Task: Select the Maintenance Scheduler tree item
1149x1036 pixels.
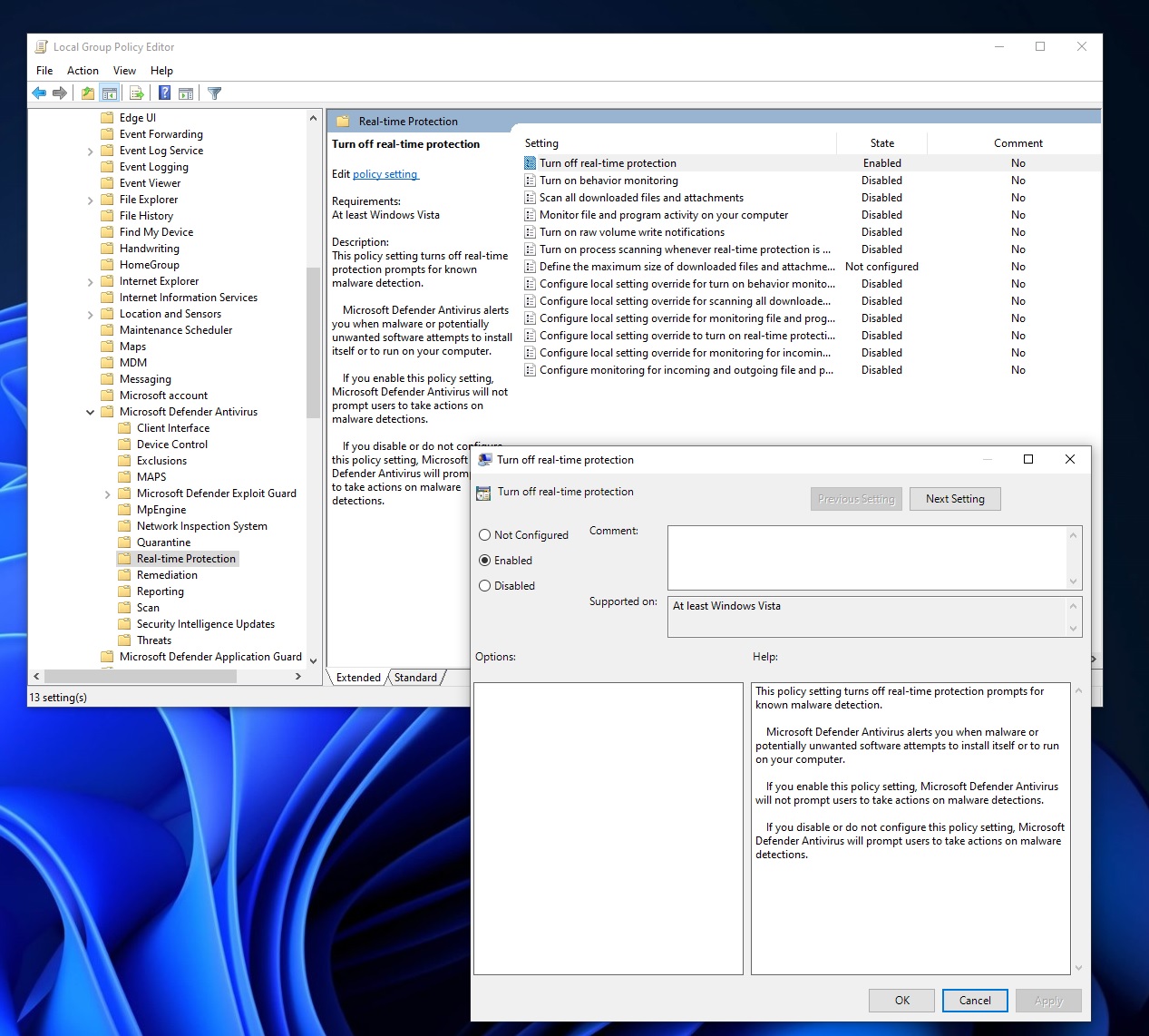Action: [x=176, y=330]
